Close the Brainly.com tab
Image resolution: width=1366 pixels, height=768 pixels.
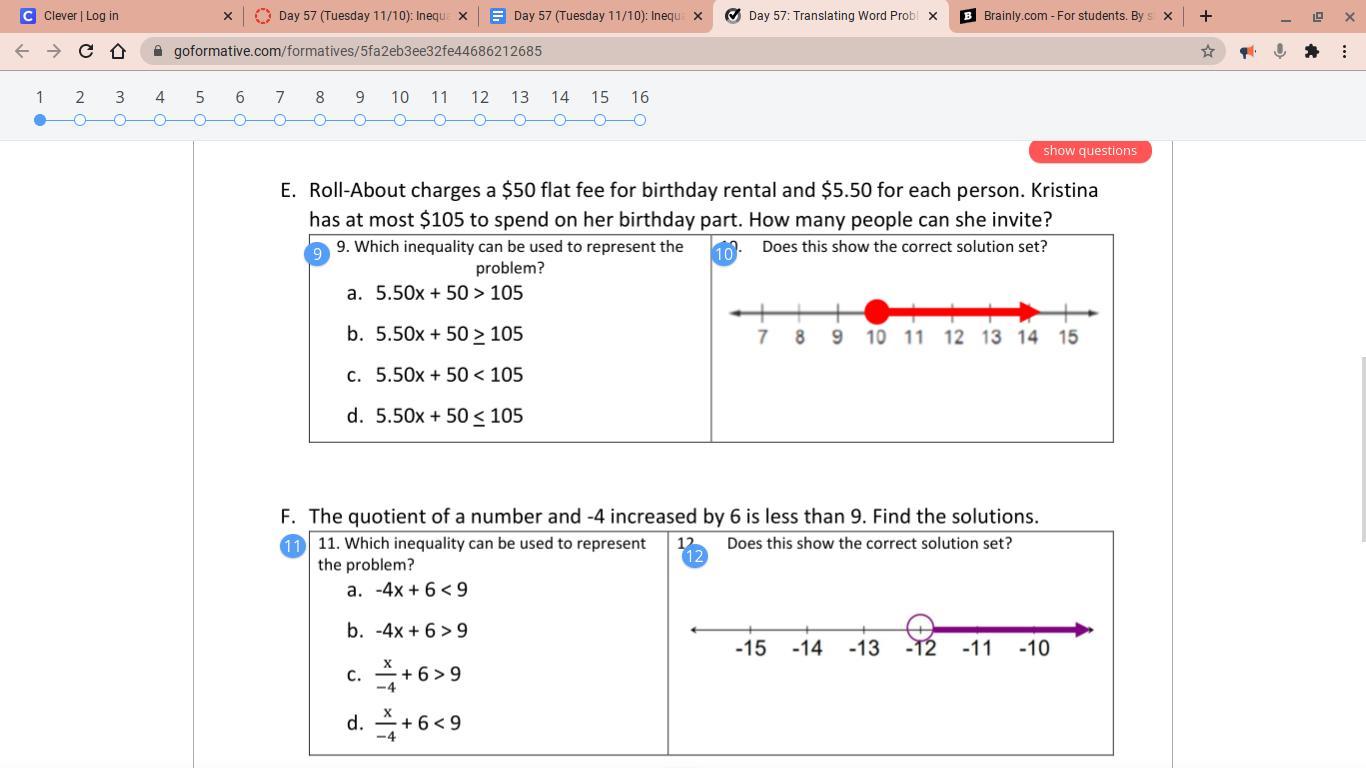click(x=1167, y=16)
